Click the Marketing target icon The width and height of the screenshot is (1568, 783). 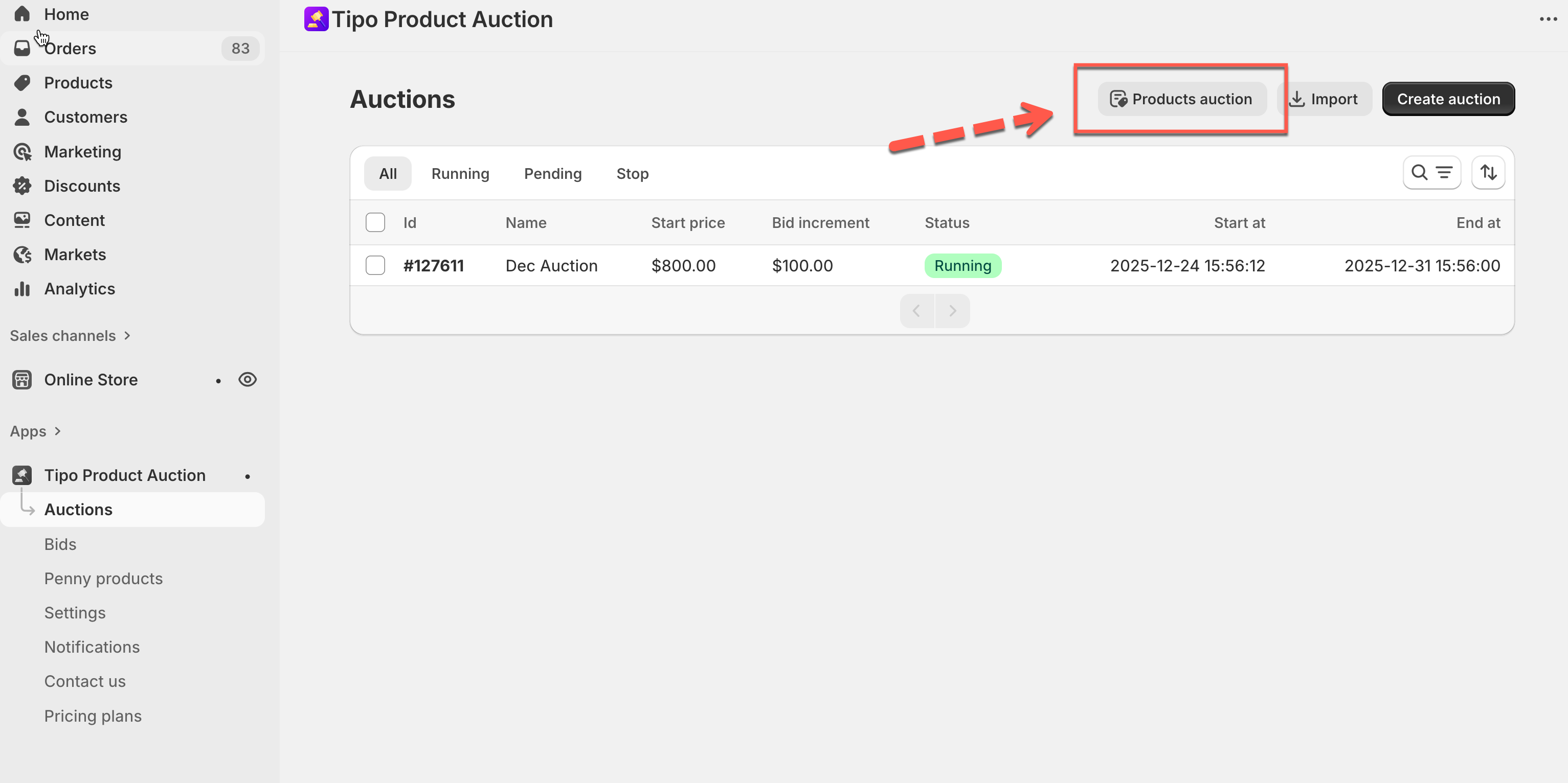[x=22, y=151]
